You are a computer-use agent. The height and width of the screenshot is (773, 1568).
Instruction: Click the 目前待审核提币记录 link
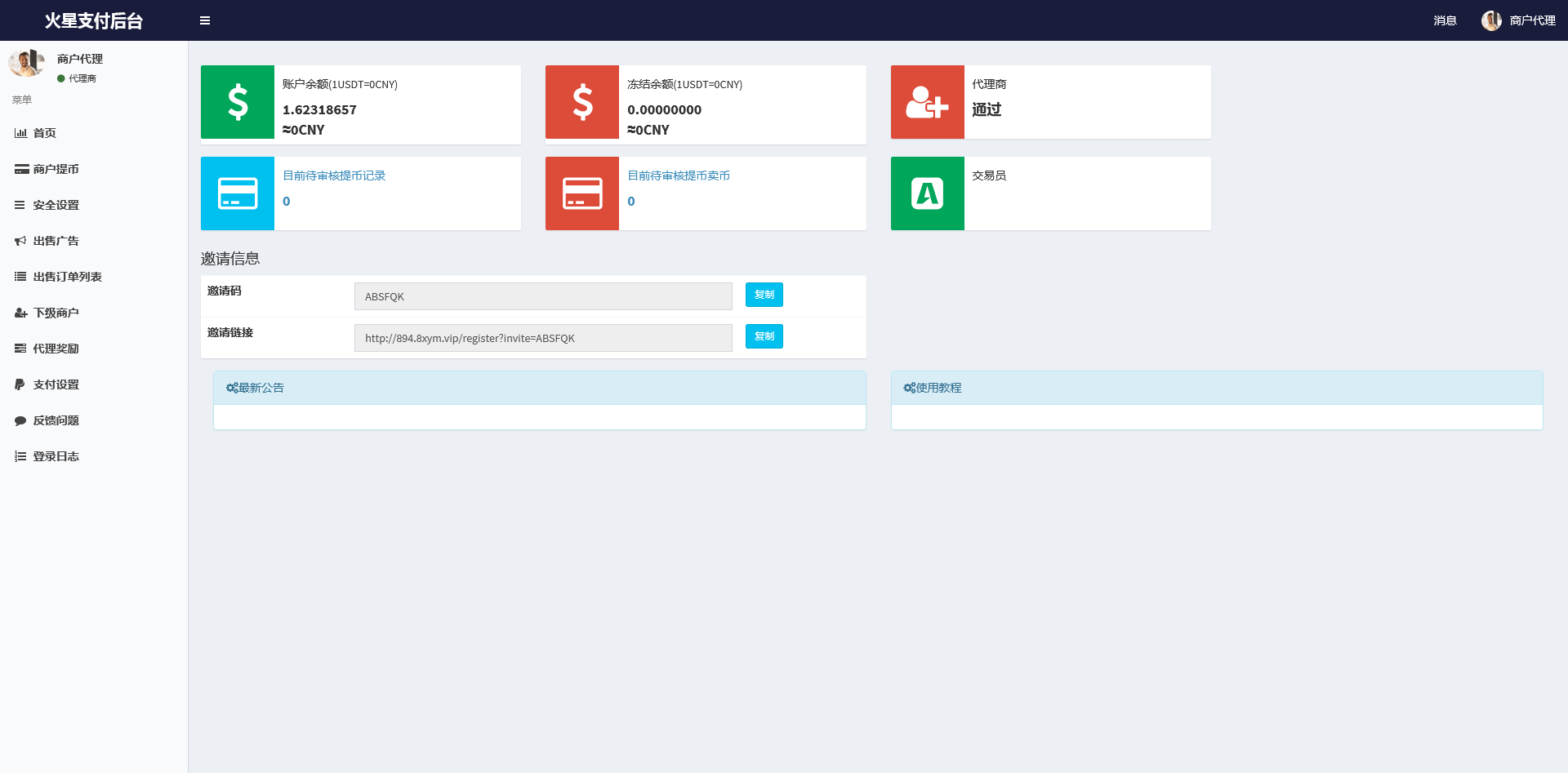(334, 175)
